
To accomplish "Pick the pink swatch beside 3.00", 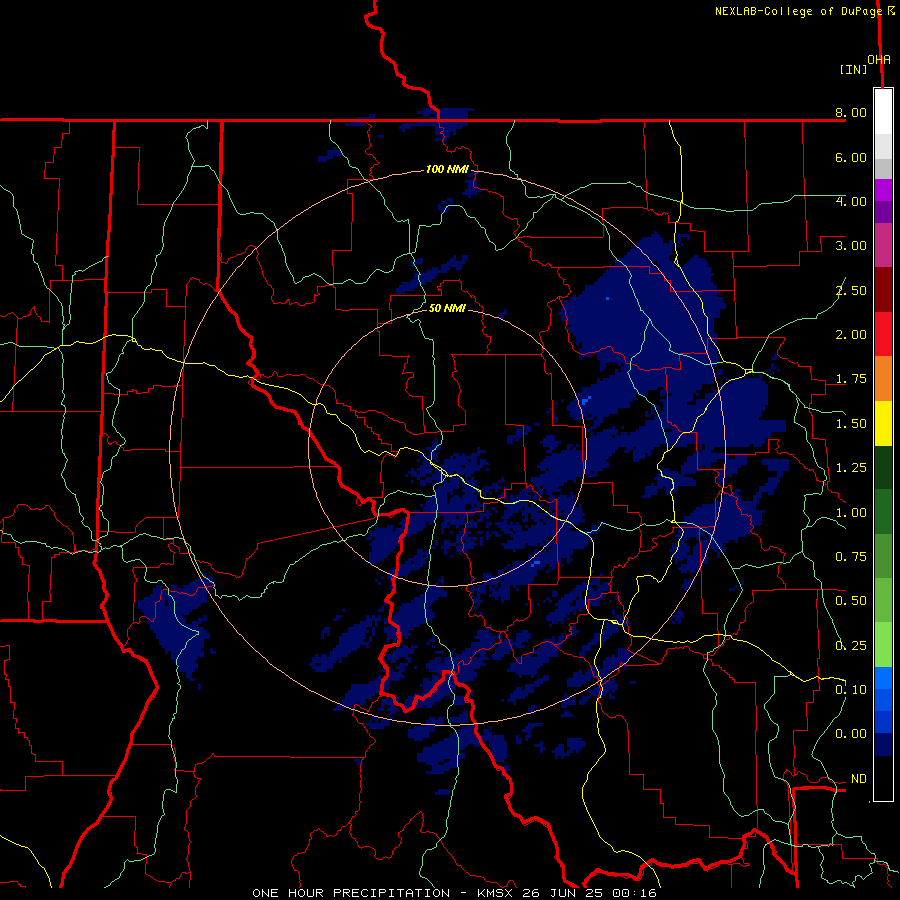I will (883, 246).
